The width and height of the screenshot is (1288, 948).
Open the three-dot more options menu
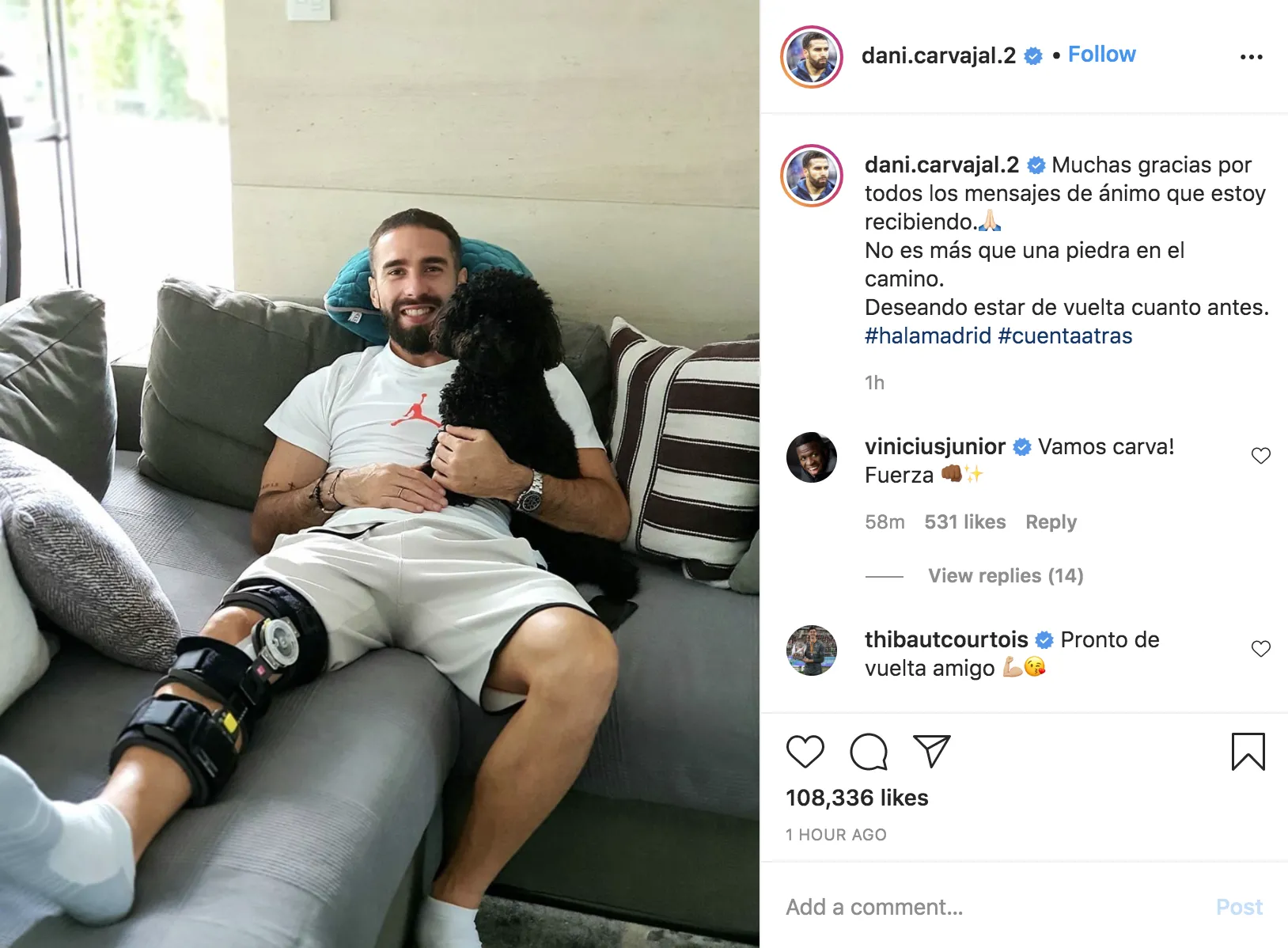(x=1252, y=56)
